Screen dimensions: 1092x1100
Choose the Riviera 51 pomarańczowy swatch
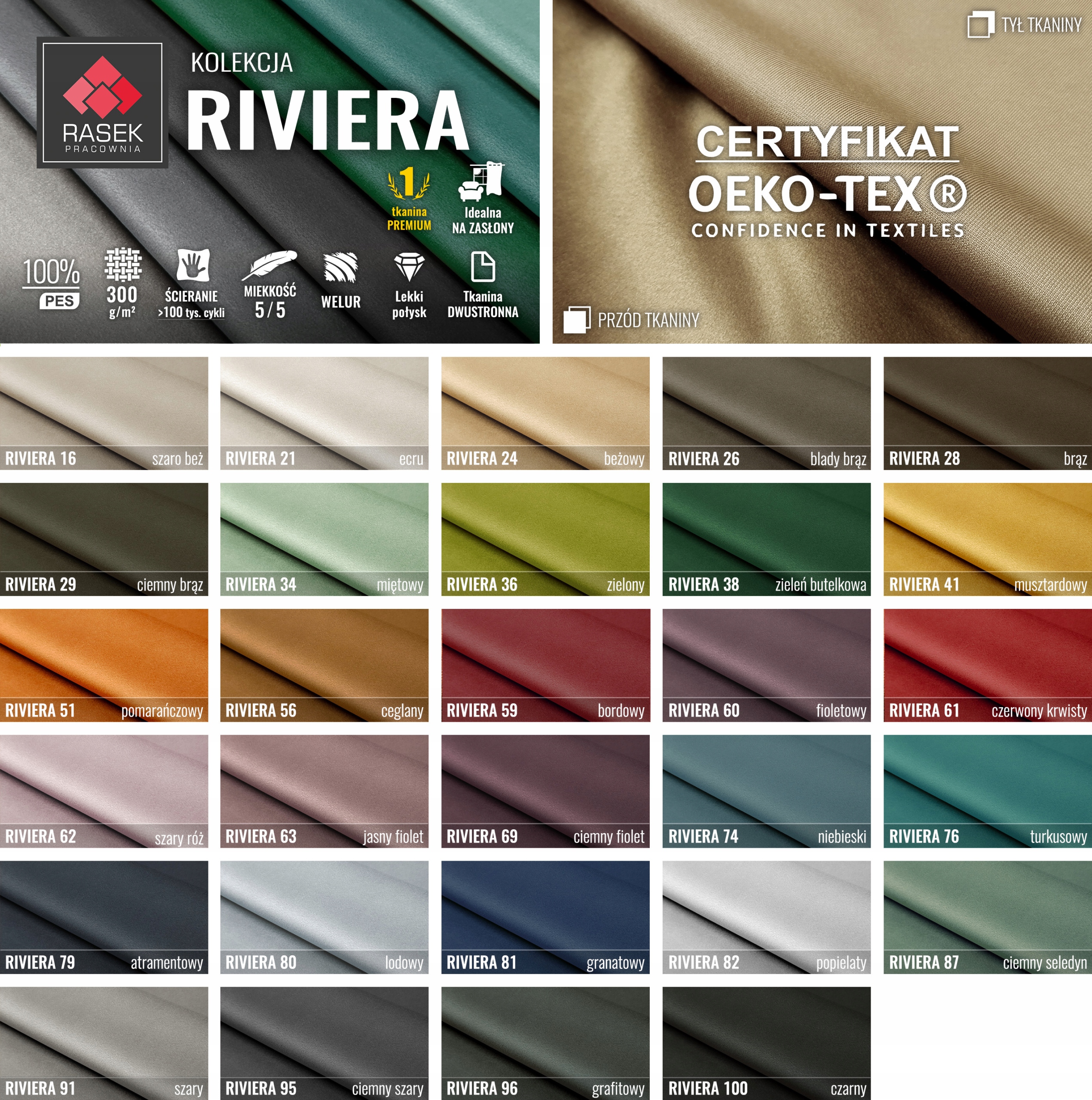pyautogui.click(x=104, y=665)
